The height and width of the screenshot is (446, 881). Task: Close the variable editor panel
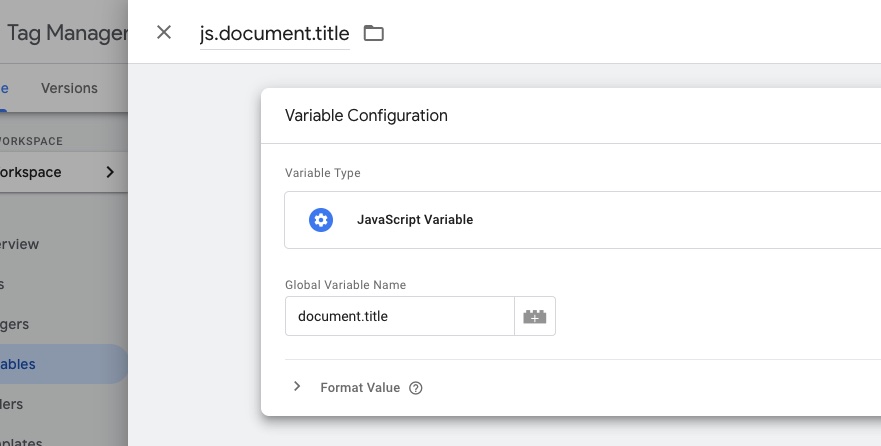(164, 33)
